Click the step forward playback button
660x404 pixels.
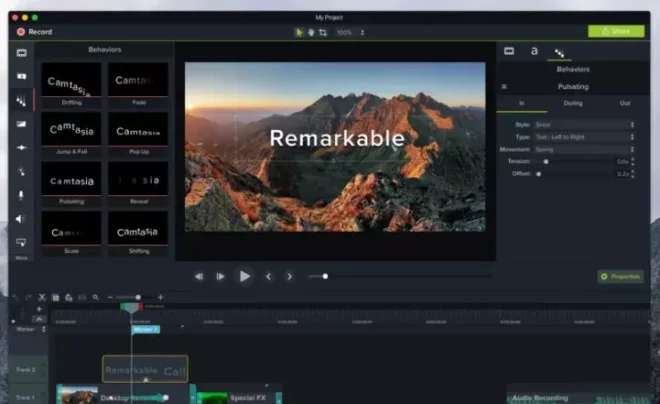point(220,276)
